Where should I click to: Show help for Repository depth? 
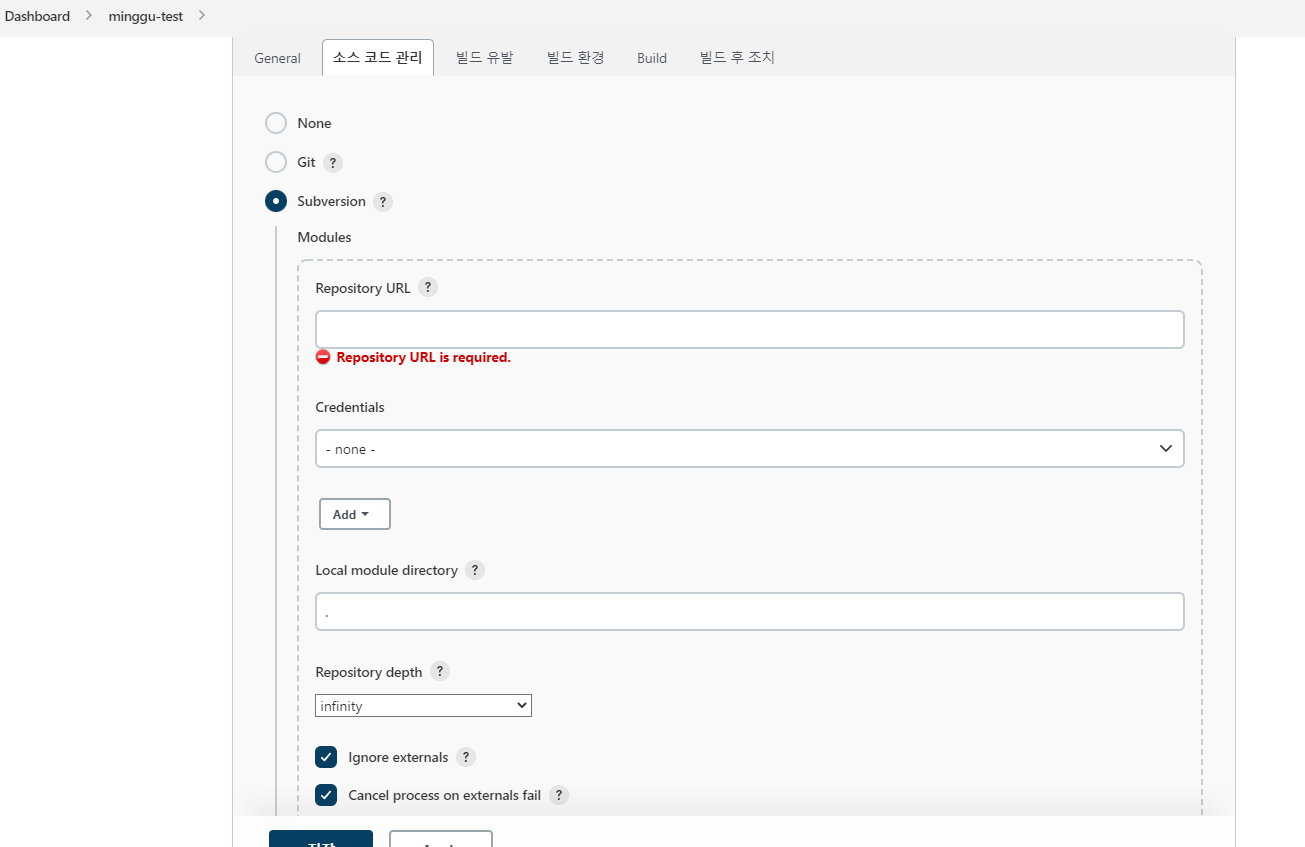[440, 671]
